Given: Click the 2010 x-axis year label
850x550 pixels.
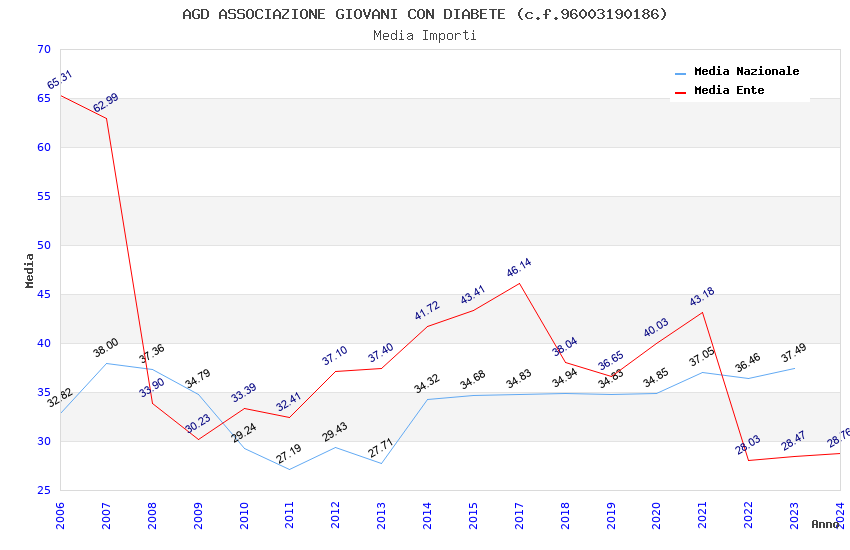Looking at the screenshot, I should point(244,515).
